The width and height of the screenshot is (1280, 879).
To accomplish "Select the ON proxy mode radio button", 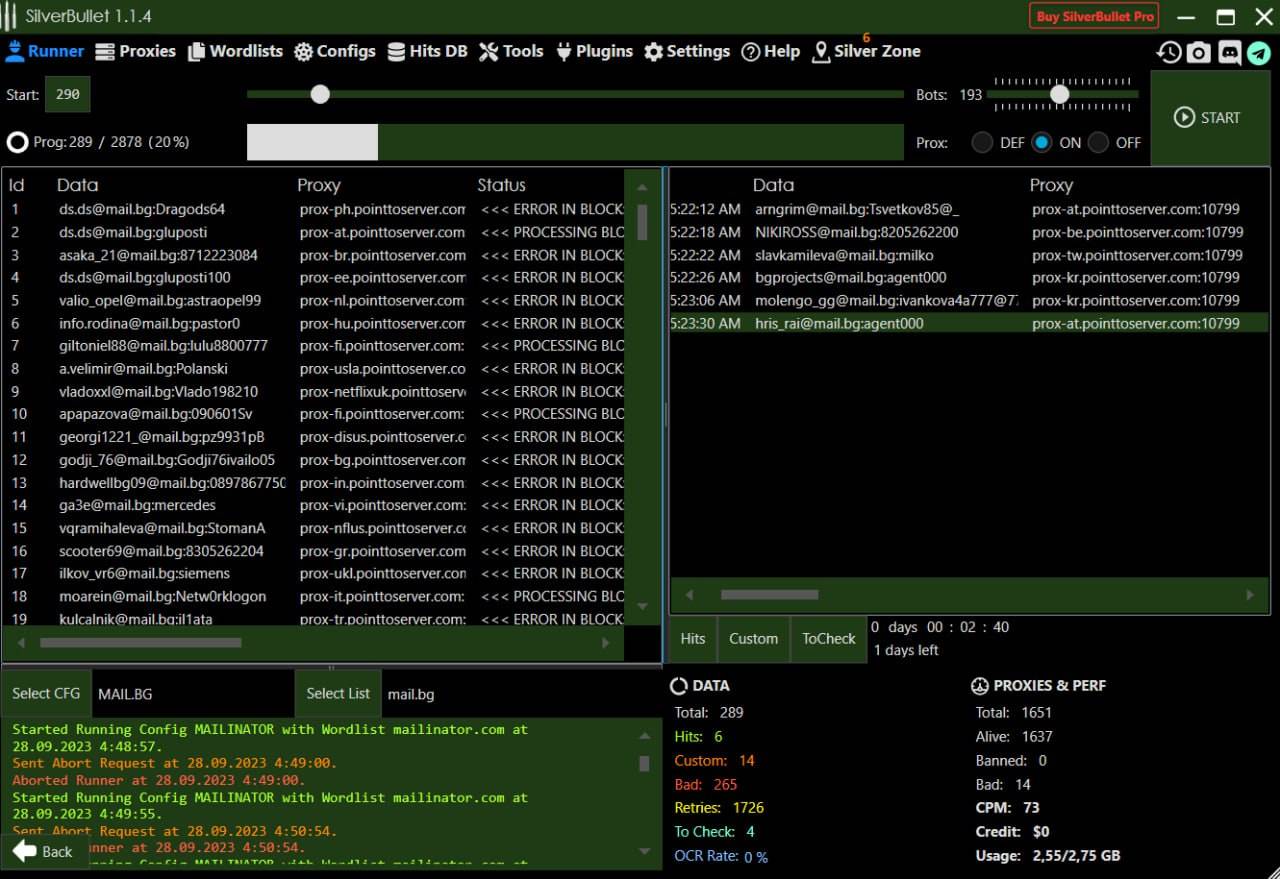I will [x=1042, y=143].
